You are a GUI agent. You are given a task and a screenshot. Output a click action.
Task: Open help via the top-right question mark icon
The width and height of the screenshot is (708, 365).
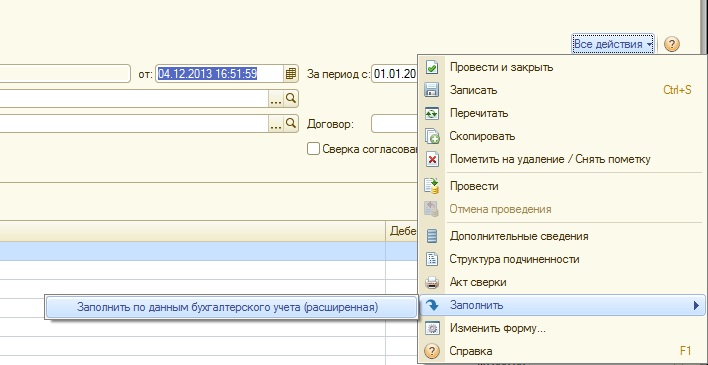pos(672,44)
